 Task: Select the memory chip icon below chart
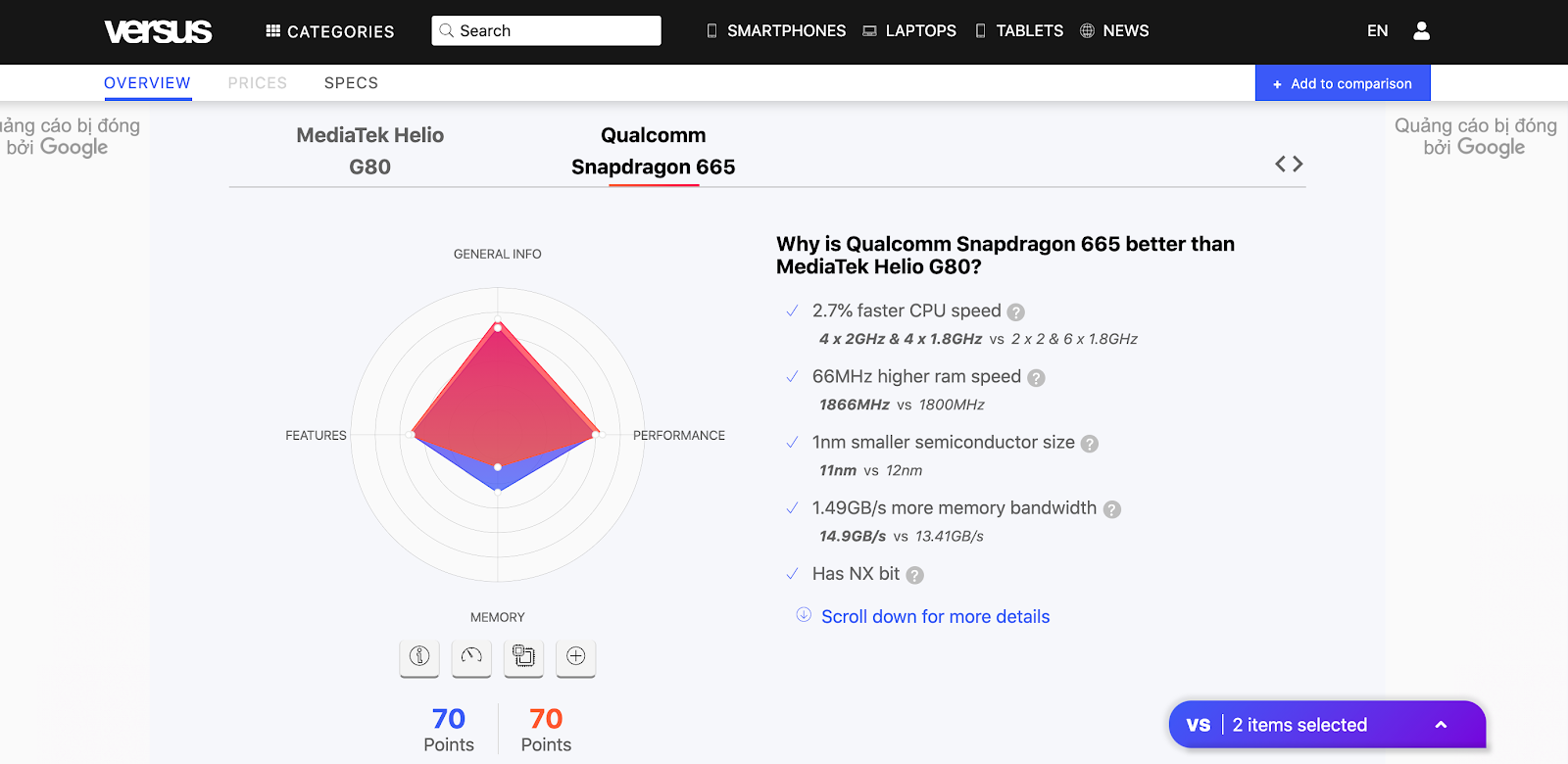coord(523,657)
